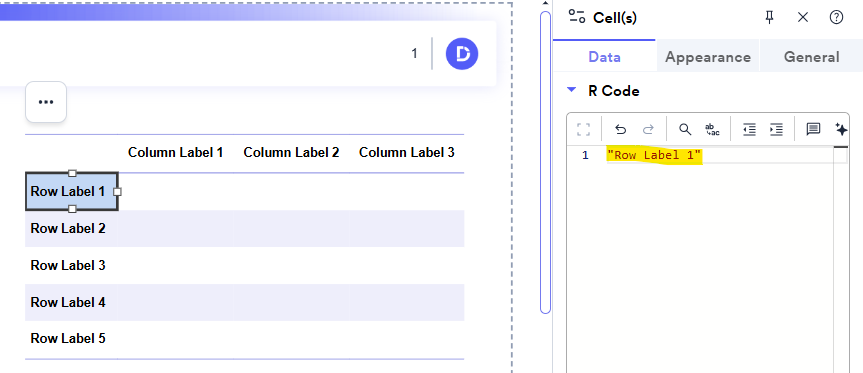Image resolution: width=863 pixels, height=373 pixels.
Task: Click the scrollbar up arrow
Action: point(545,3)
